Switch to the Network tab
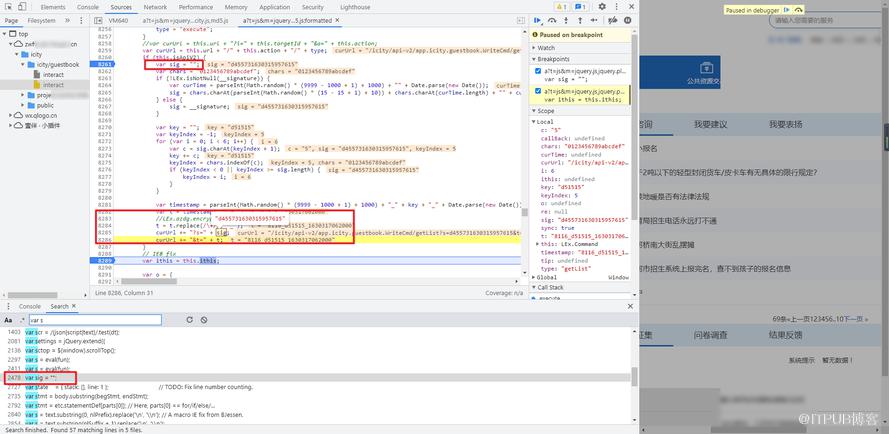This screenshot has height=434, width=889. tap(155, 7)
